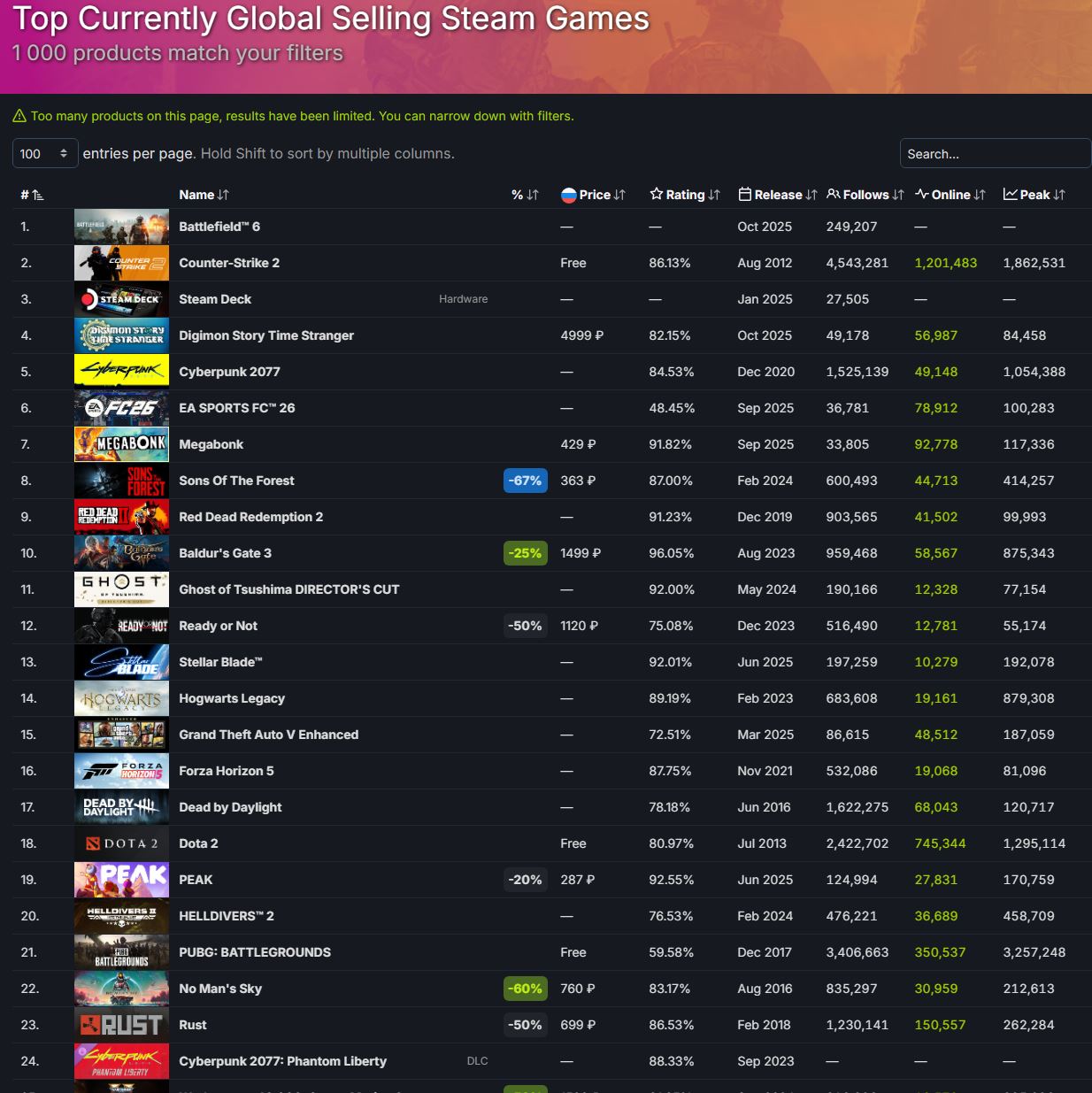
Task: Click the -67% discount badge
Action: click(x=526, y=481)
